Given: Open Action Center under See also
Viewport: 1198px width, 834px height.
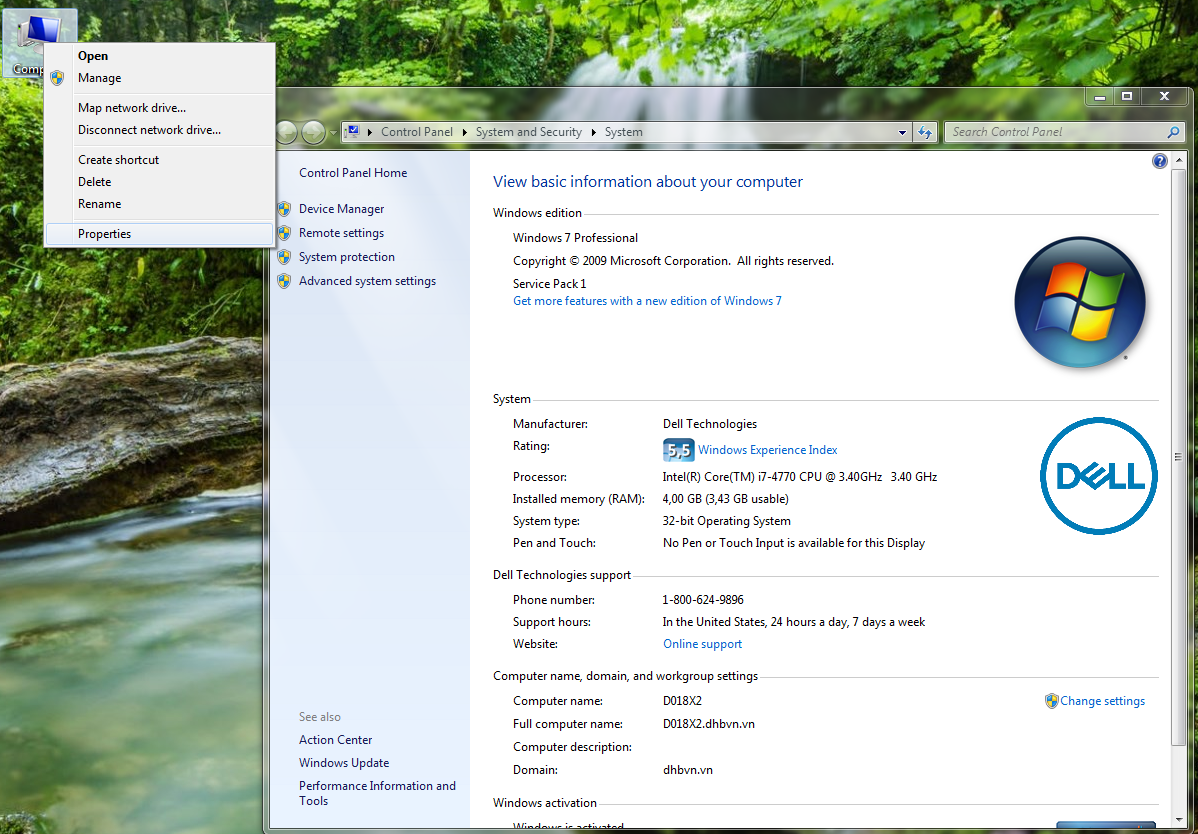Looking at the screenshot, I should coord(335,740).
